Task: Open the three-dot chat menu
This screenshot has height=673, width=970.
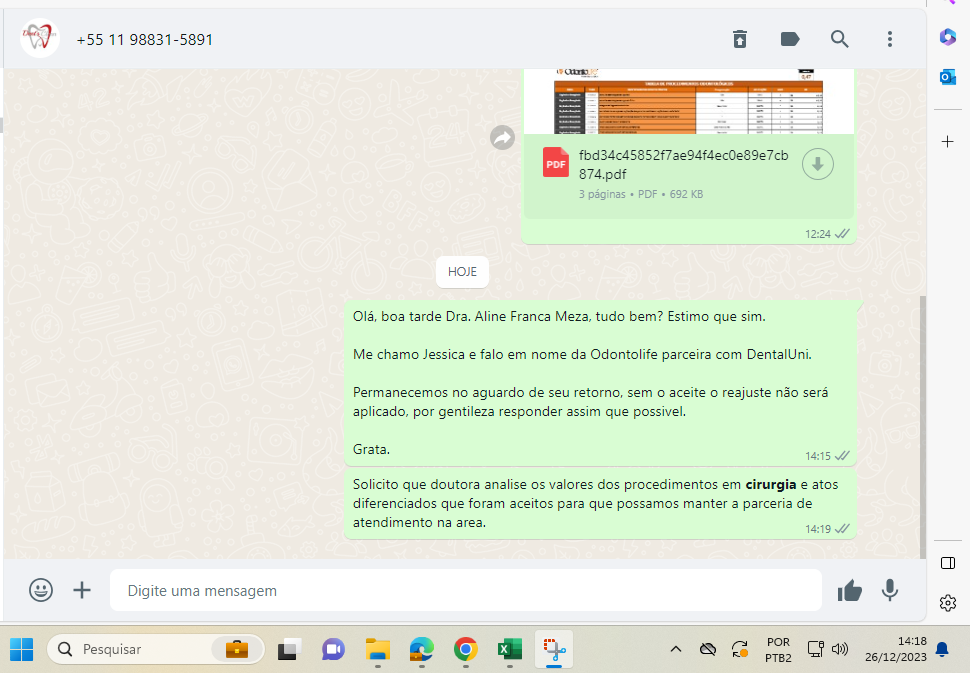Action: pyautogui.click(x=890, y=39)
